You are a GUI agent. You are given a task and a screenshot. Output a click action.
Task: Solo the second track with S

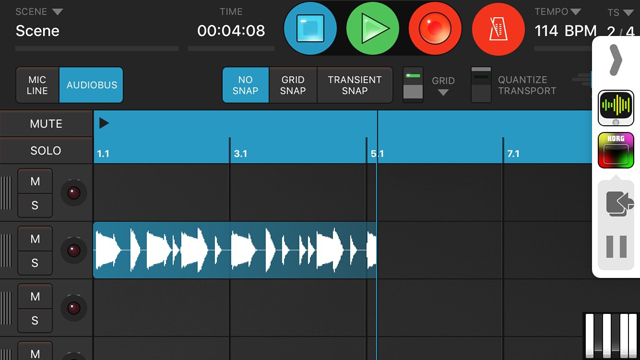35,263
